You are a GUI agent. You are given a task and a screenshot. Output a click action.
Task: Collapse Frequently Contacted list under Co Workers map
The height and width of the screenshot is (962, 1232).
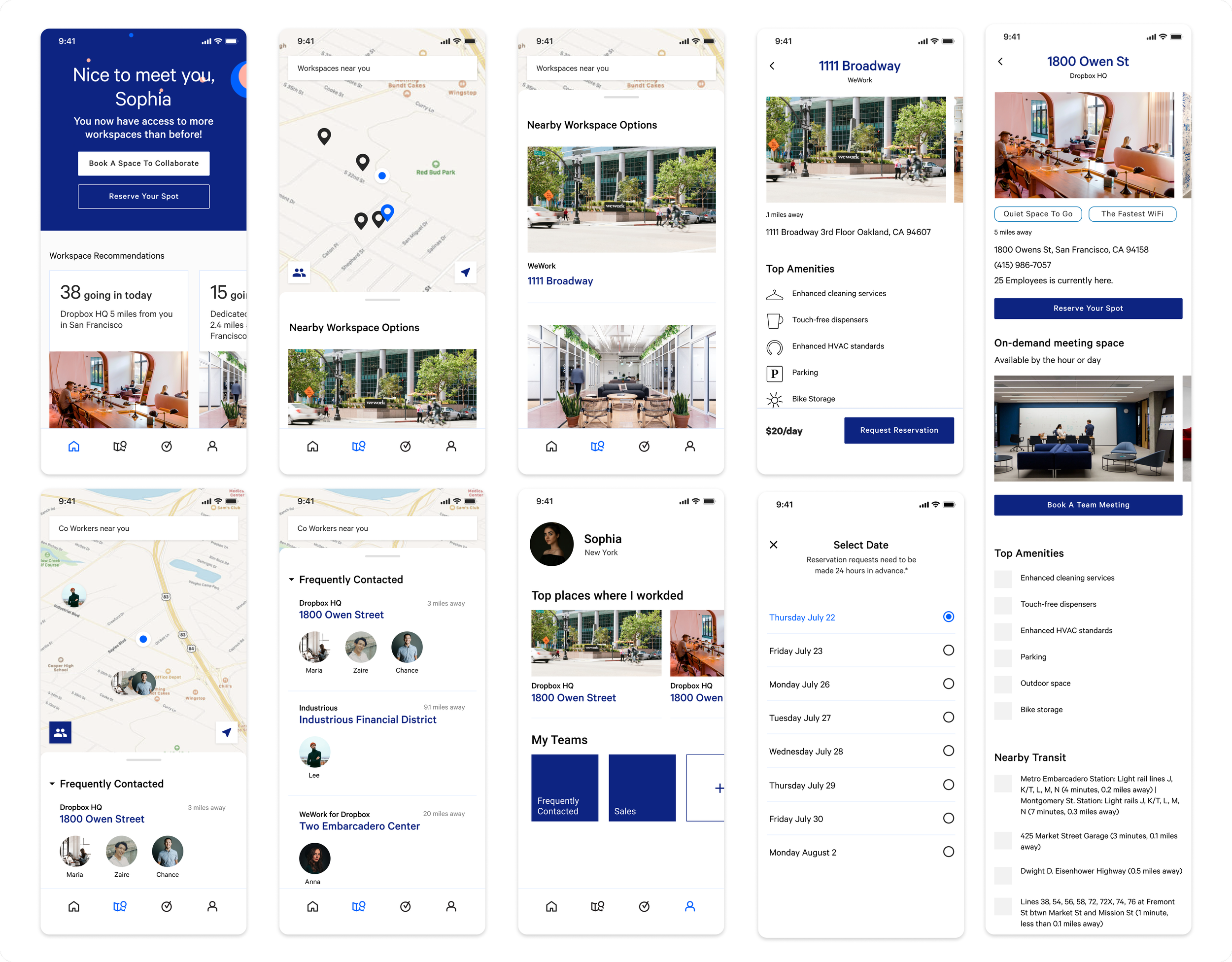click(x=52, y=784)
